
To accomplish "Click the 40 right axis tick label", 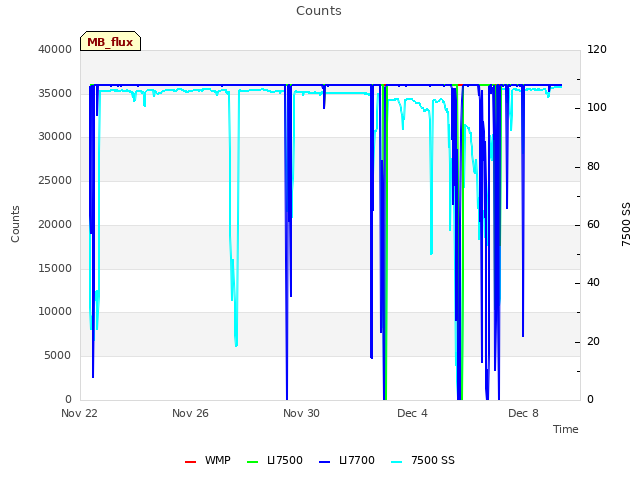I will 593,283.
